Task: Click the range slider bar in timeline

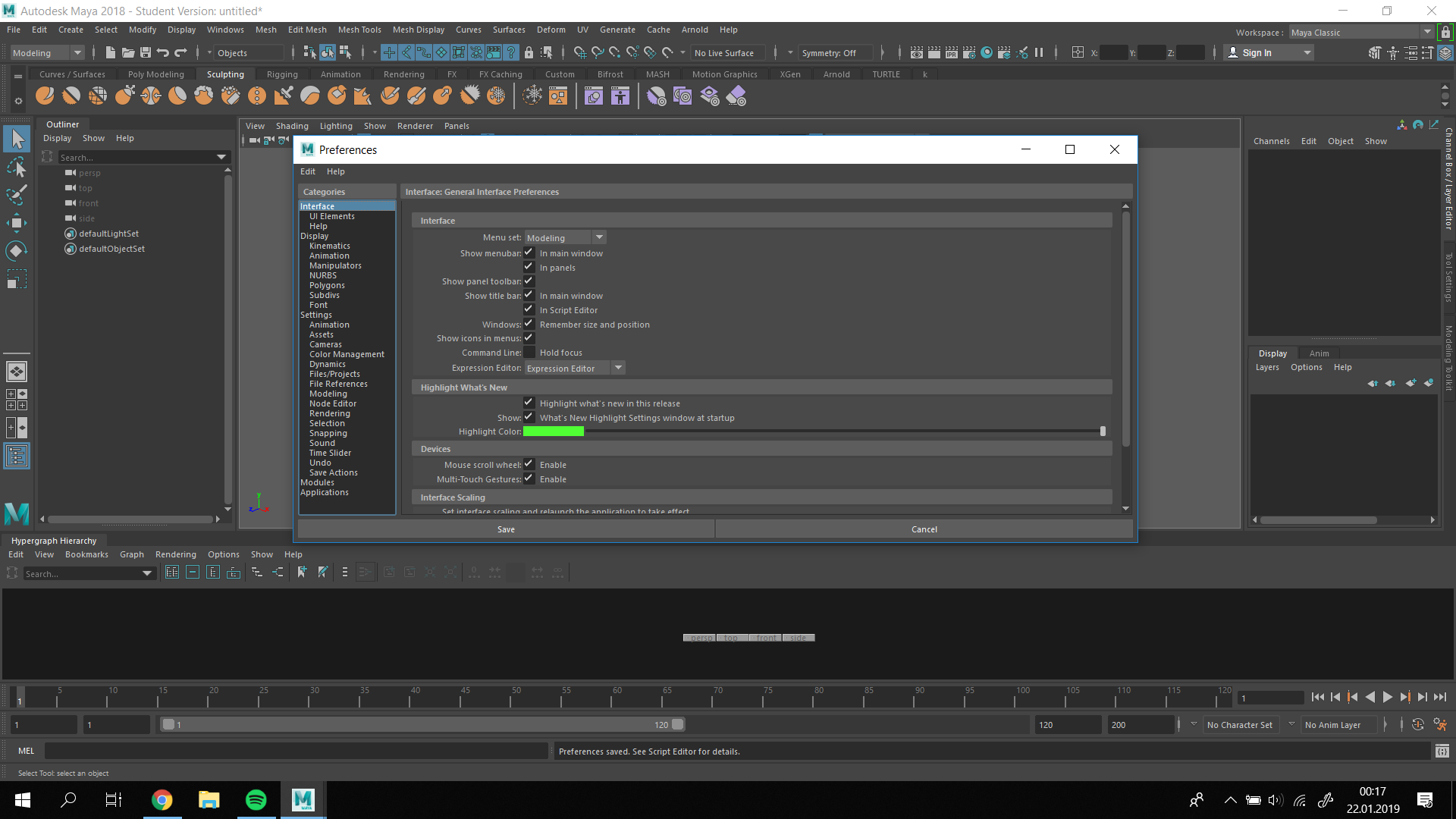Action: [x=423, y=724]
